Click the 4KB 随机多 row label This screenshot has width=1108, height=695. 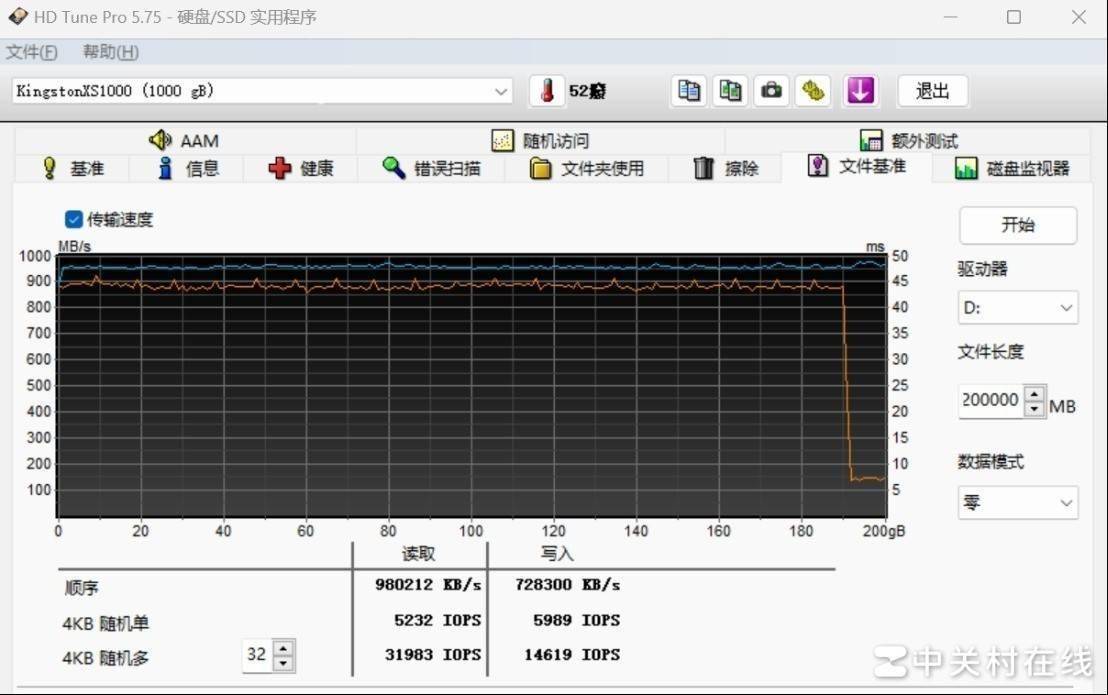[x=105, y=658]
